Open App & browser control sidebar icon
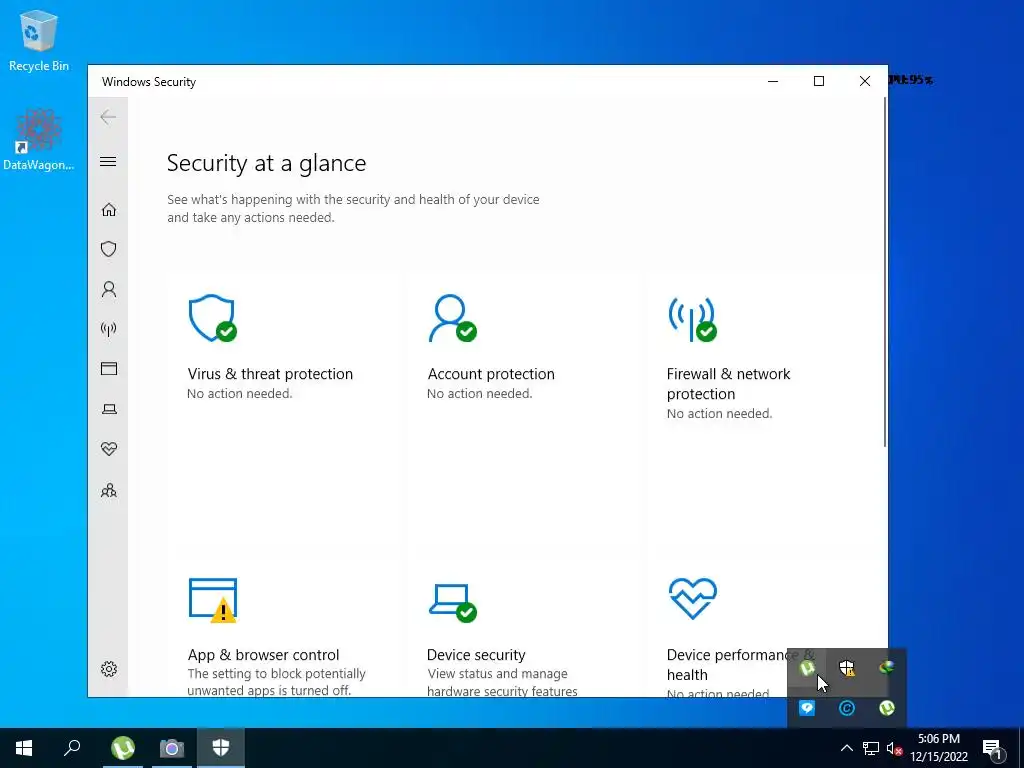Image resolution: width=1024 pixels, height=768 pixels. [108, 369]
